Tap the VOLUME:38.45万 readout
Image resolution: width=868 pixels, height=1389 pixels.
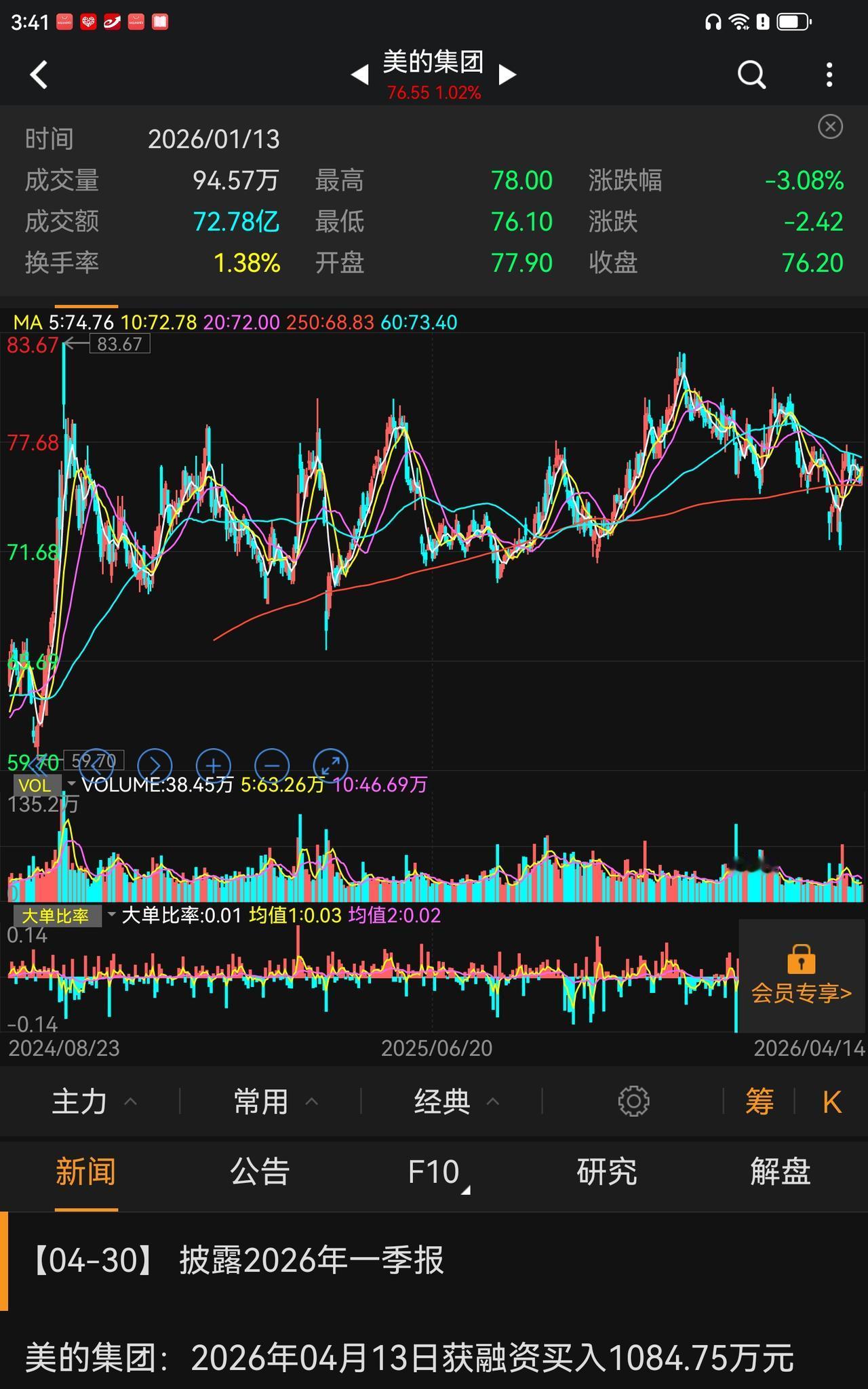[157, 785]
